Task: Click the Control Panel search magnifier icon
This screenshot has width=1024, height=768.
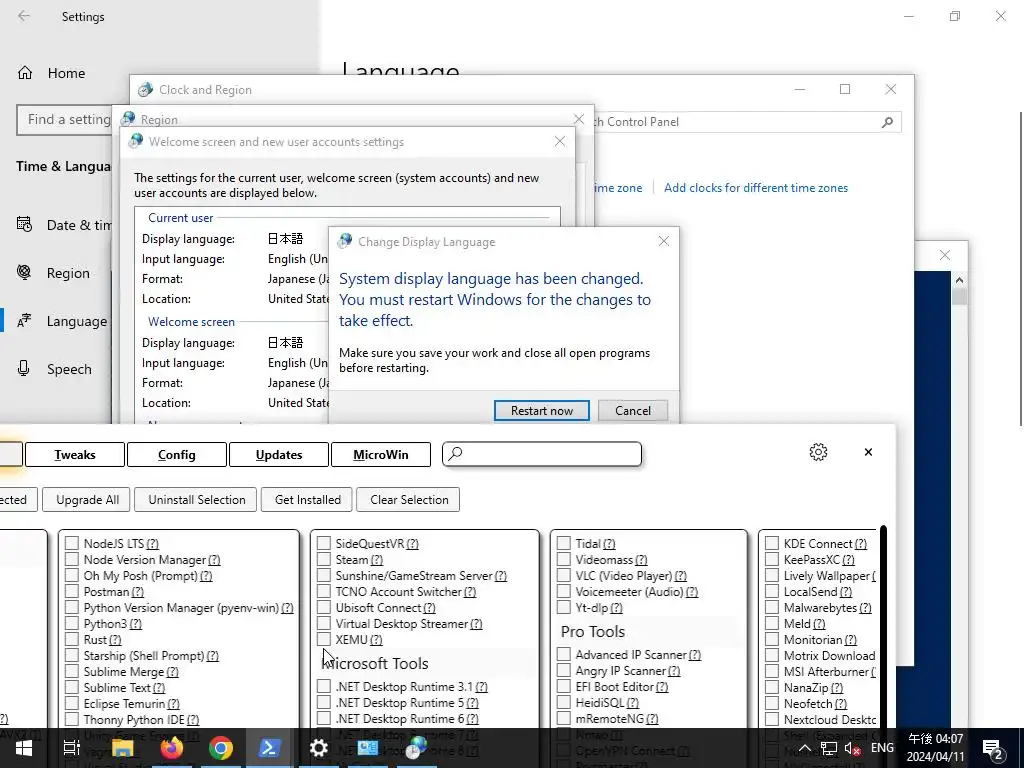Action: pos(887,122)
